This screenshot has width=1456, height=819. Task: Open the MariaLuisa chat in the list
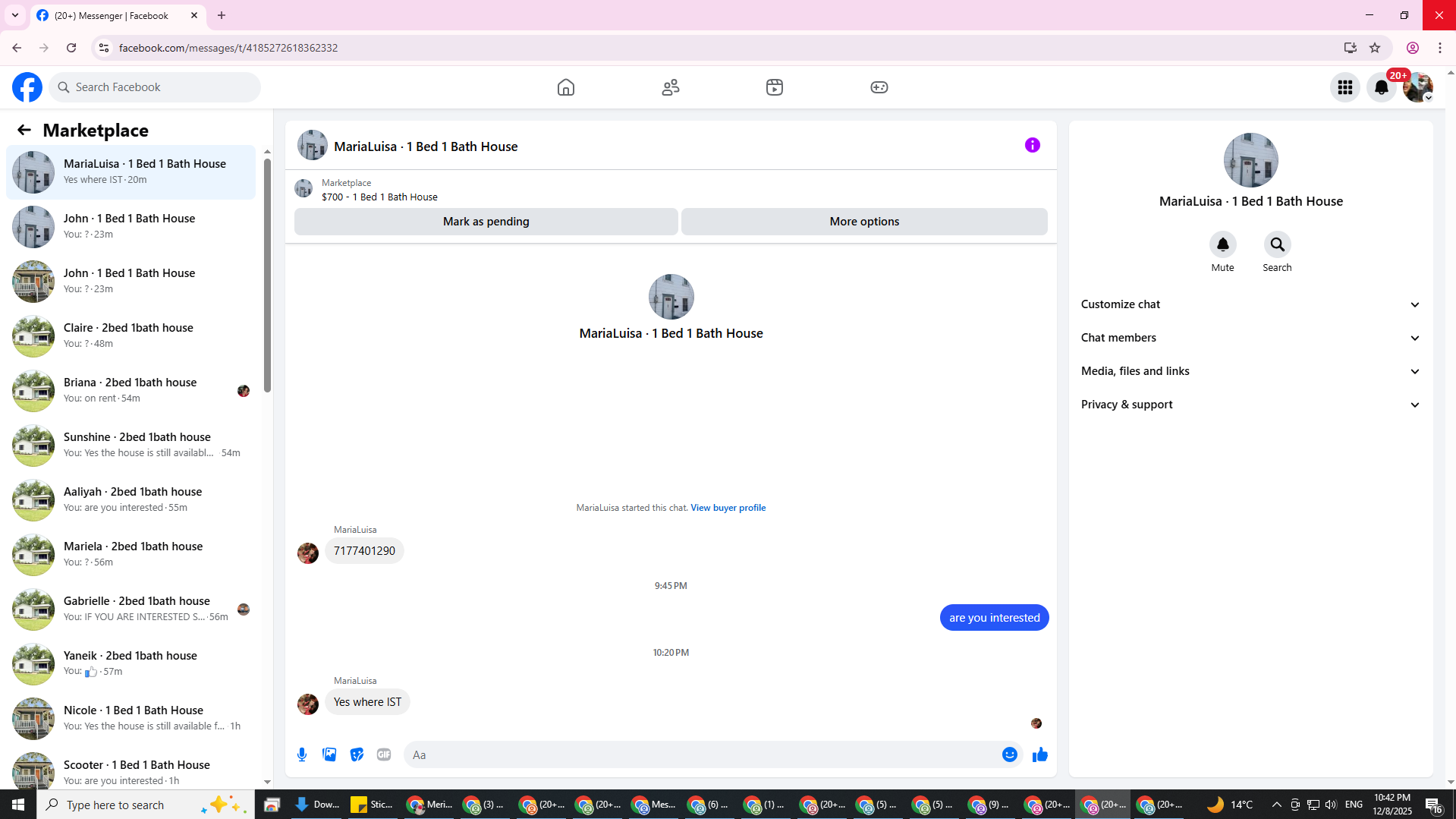coord(131,172)
